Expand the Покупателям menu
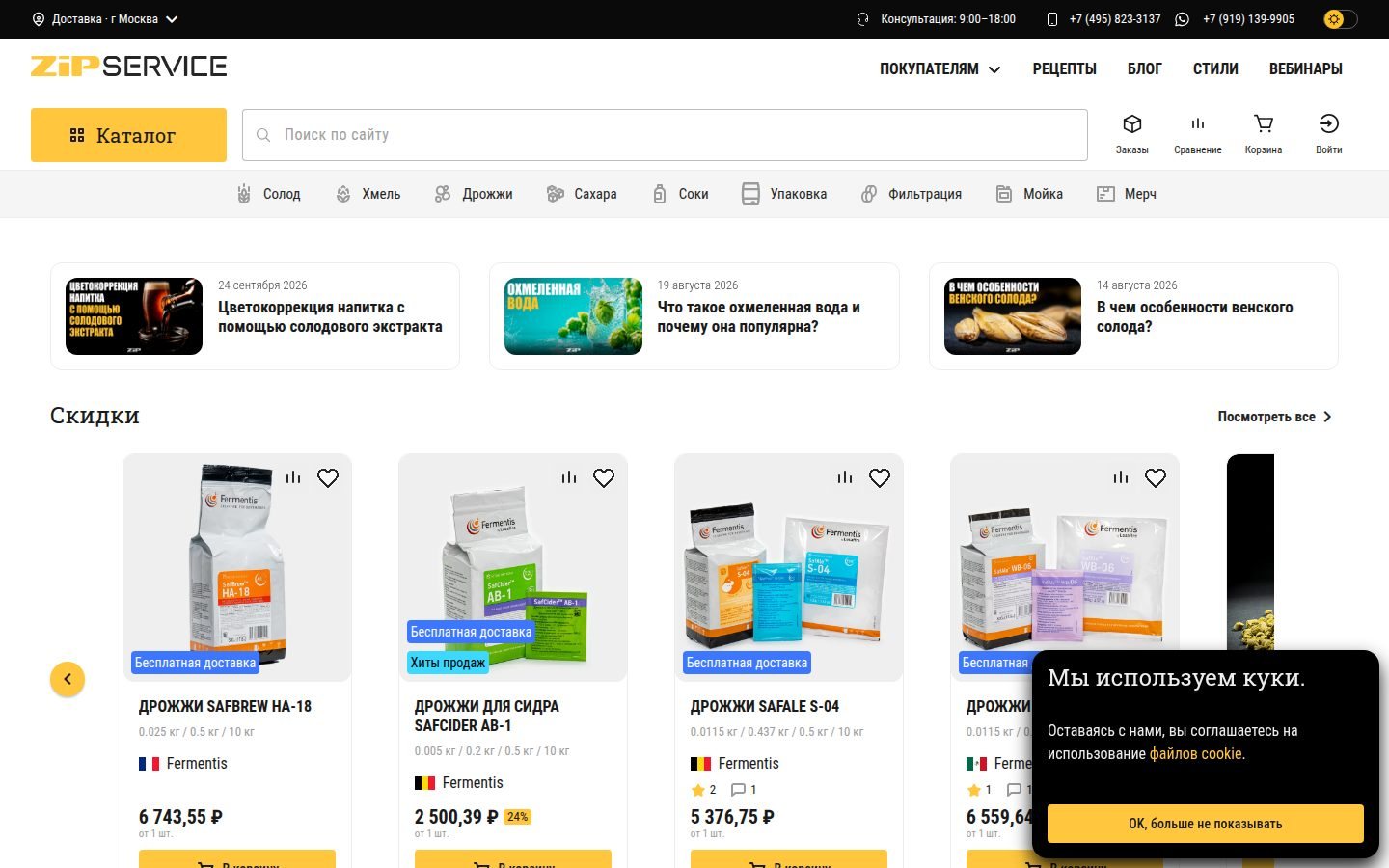 pos(940,68)
